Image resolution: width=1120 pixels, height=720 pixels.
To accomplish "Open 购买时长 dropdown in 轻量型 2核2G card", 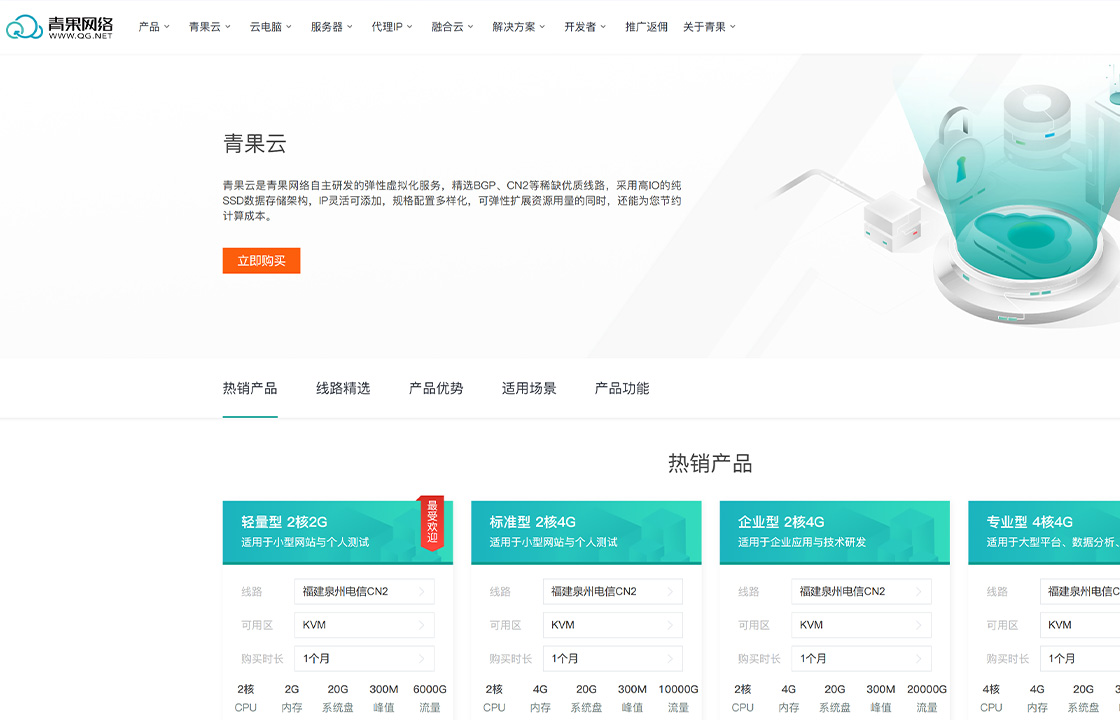I will [364, 659].
